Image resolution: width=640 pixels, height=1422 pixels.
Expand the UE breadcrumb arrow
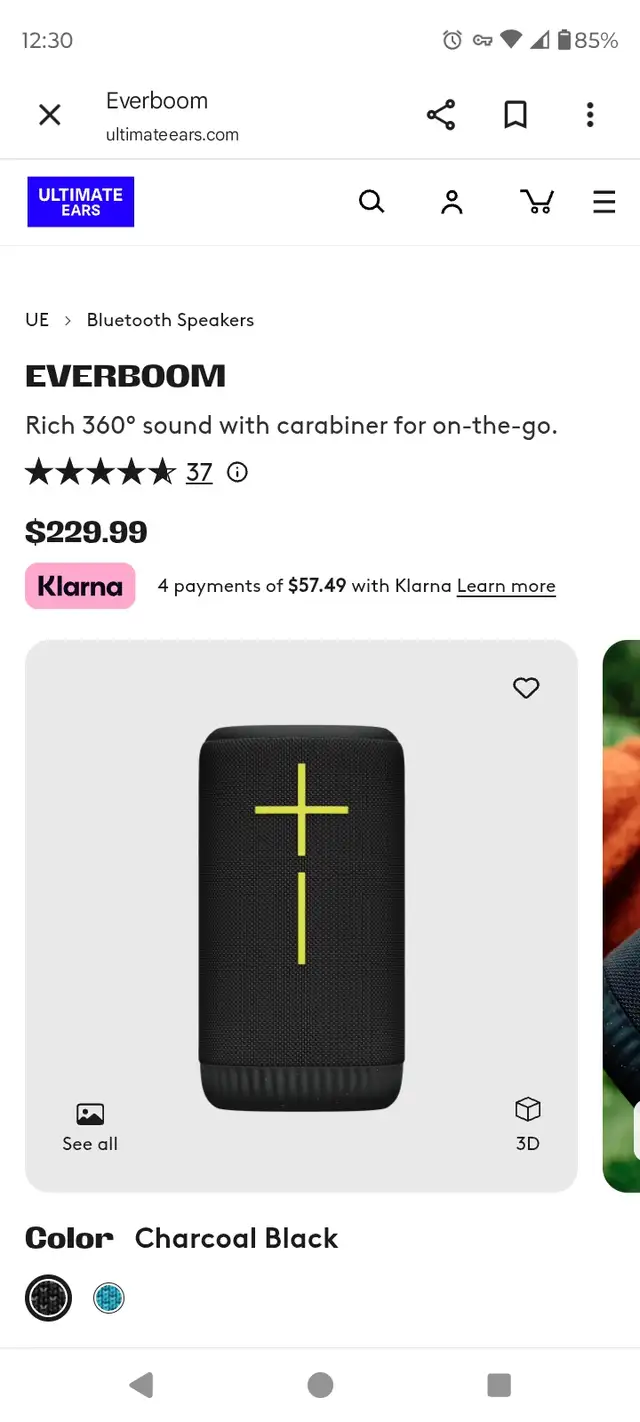point(67,320)
